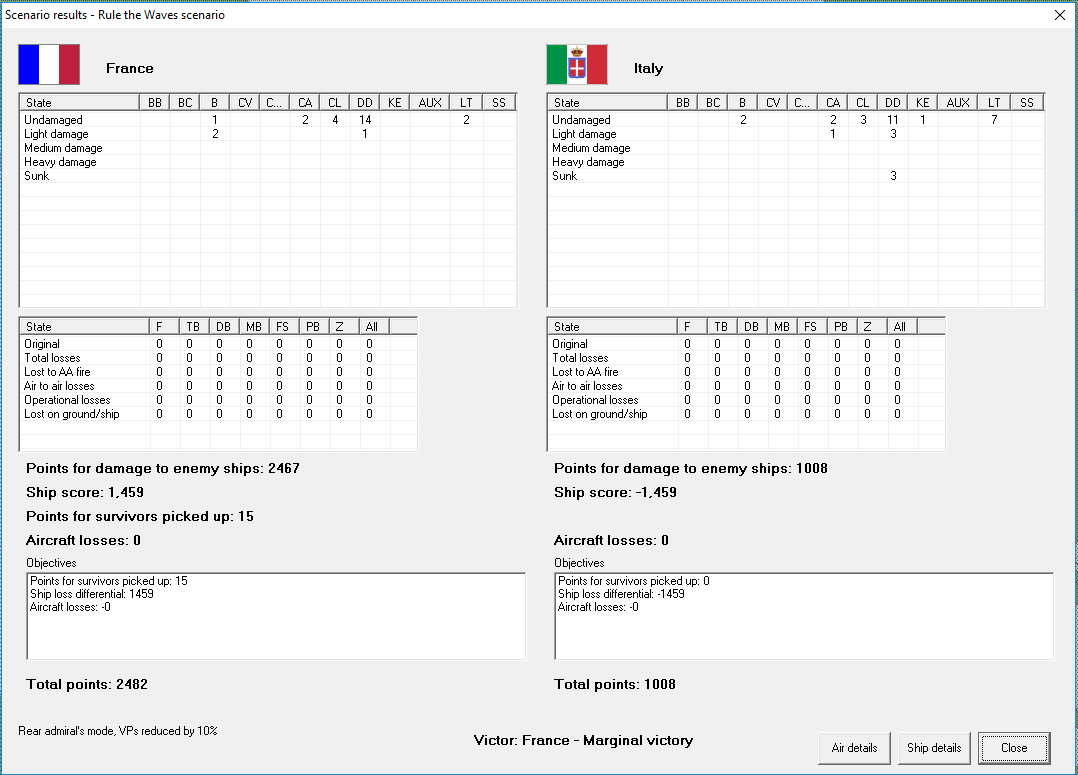
Task: Click the TB column header in France's aircraft table
Action: (194, 327)
